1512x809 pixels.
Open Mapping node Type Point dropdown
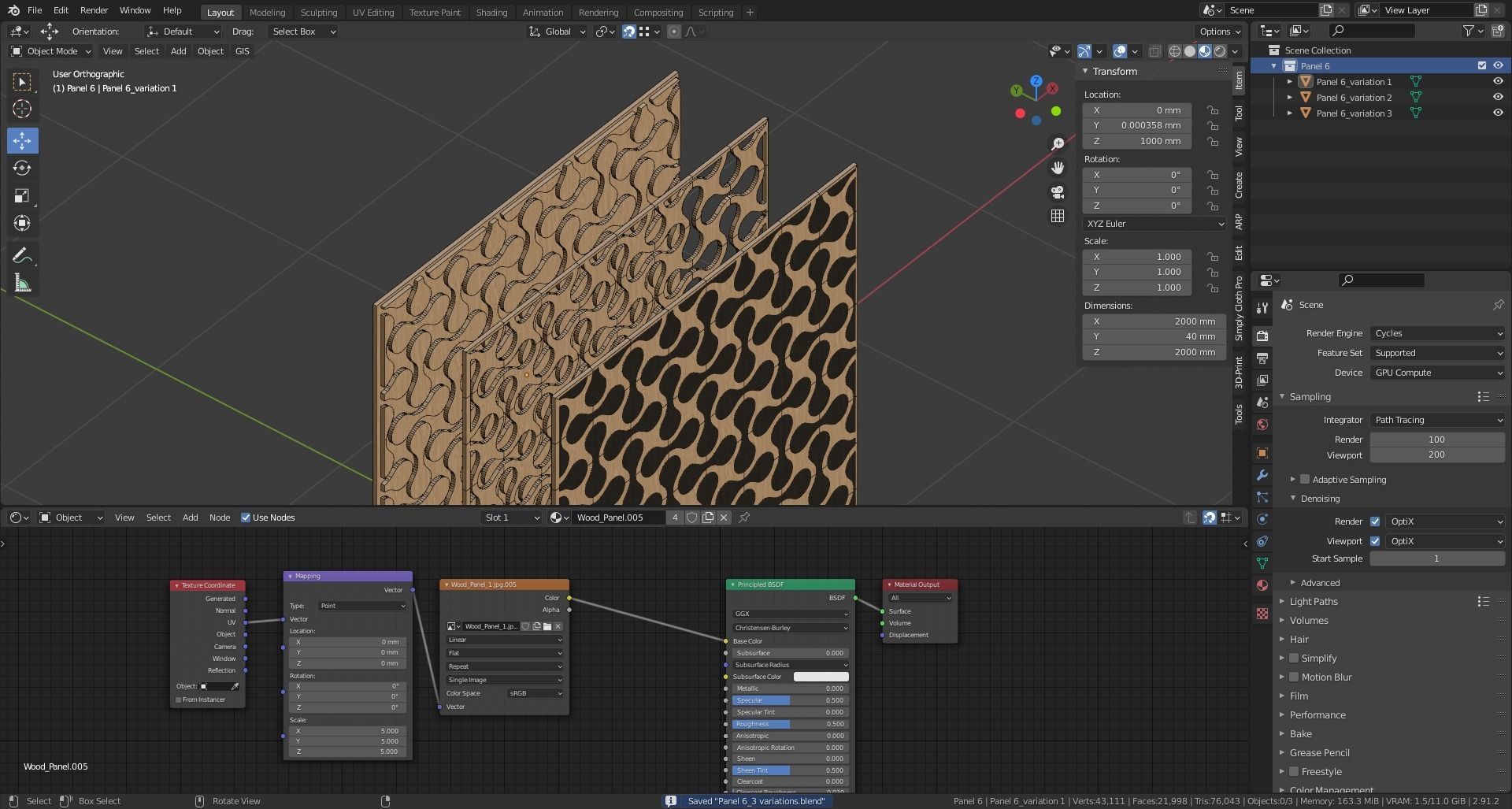coord(362,606)
